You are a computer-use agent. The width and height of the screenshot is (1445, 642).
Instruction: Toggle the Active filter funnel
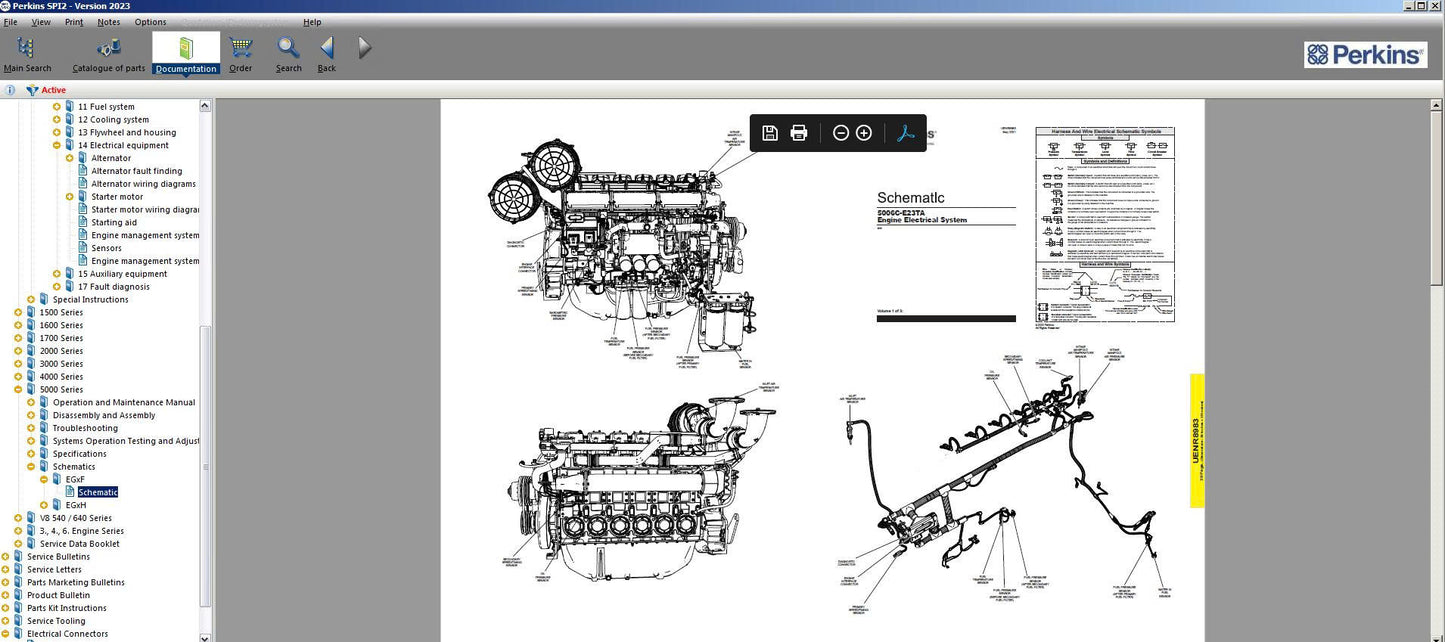(31, 90)
